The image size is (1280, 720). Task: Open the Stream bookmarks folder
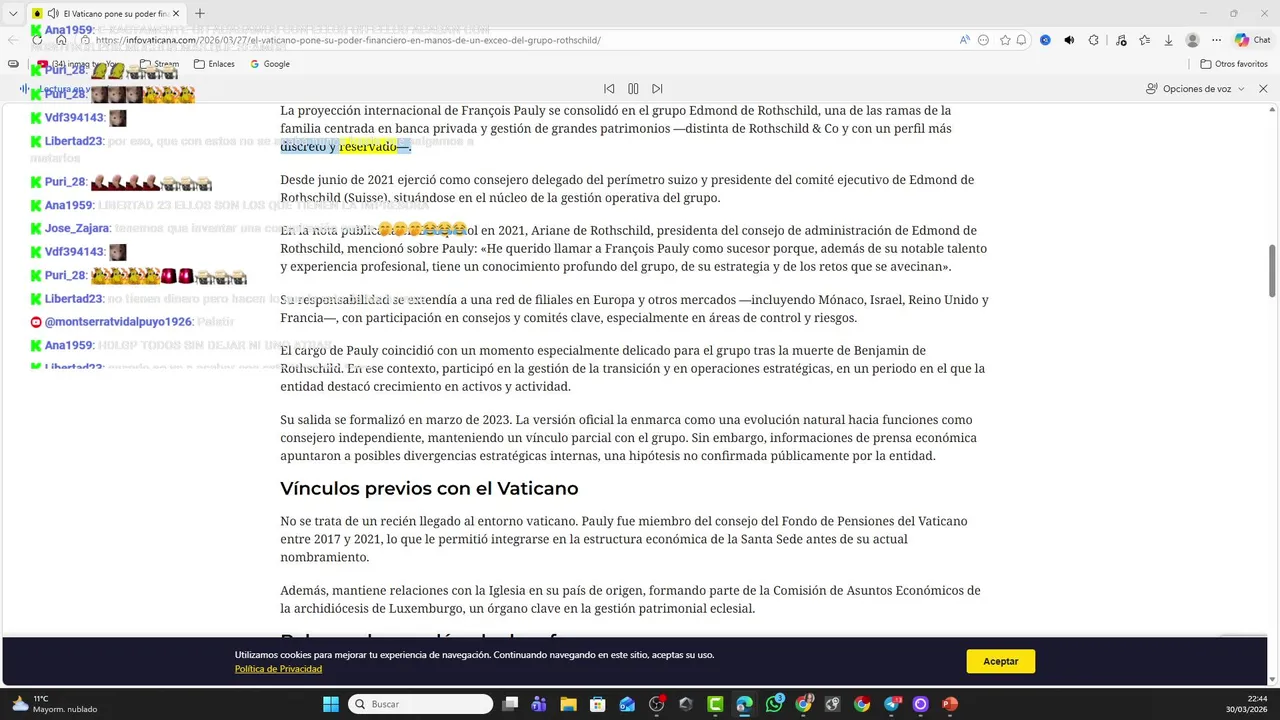click(160, 64)
